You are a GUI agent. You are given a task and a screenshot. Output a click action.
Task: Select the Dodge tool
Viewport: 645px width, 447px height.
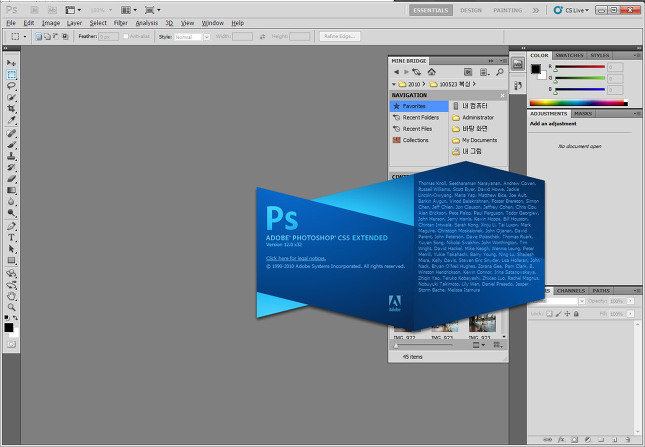click(x=11, y=213)
